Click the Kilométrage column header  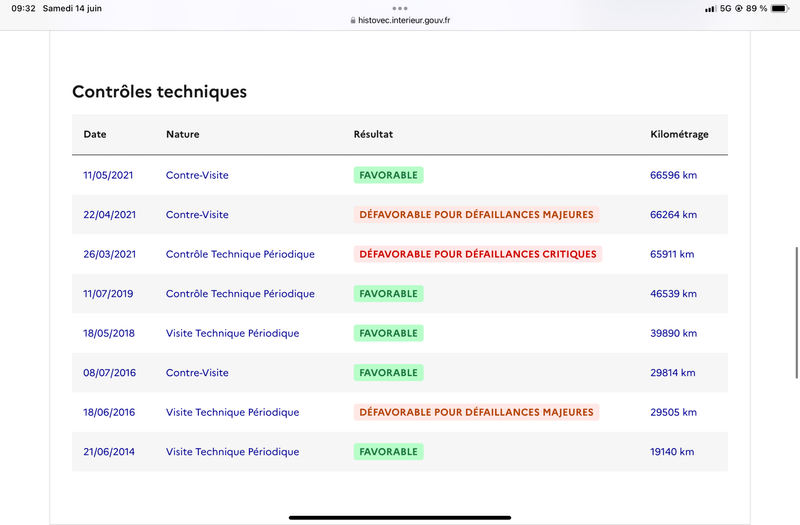(679, 134)
